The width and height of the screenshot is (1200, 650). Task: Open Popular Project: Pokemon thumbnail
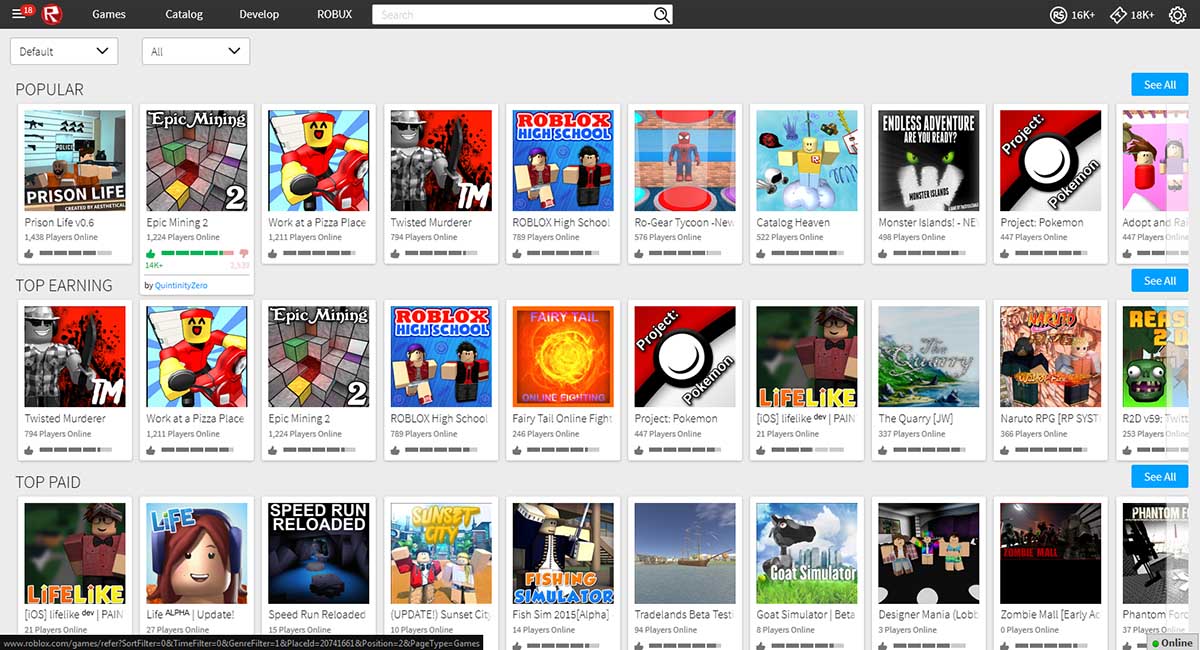(x=1051, y=160)
